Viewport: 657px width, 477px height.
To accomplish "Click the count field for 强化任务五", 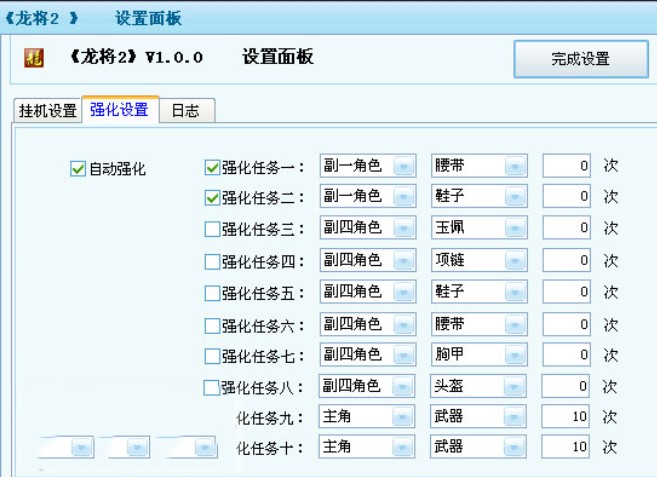I will [566, 292].
